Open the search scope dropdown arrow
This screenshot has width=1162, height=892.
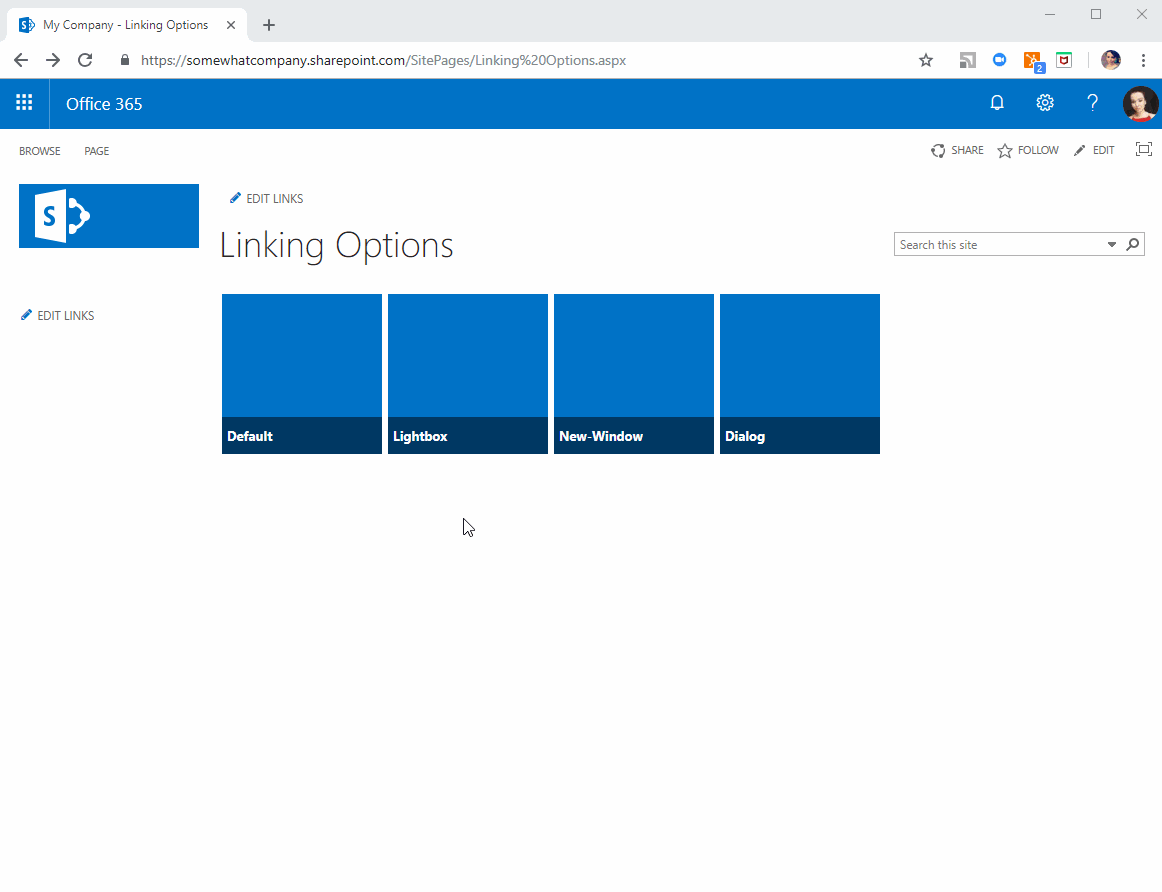tap(1111, 243)
